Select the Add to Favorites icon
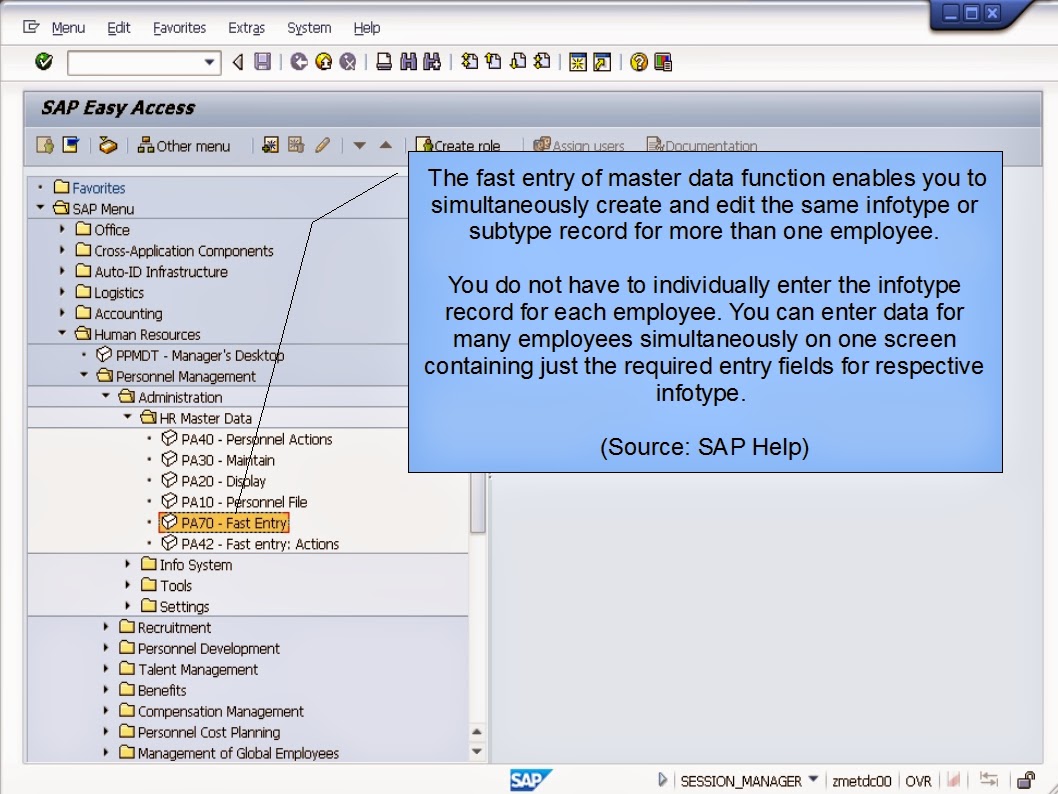The width and height of the screenshot is (1058, 794). click(x=268, y=145)
